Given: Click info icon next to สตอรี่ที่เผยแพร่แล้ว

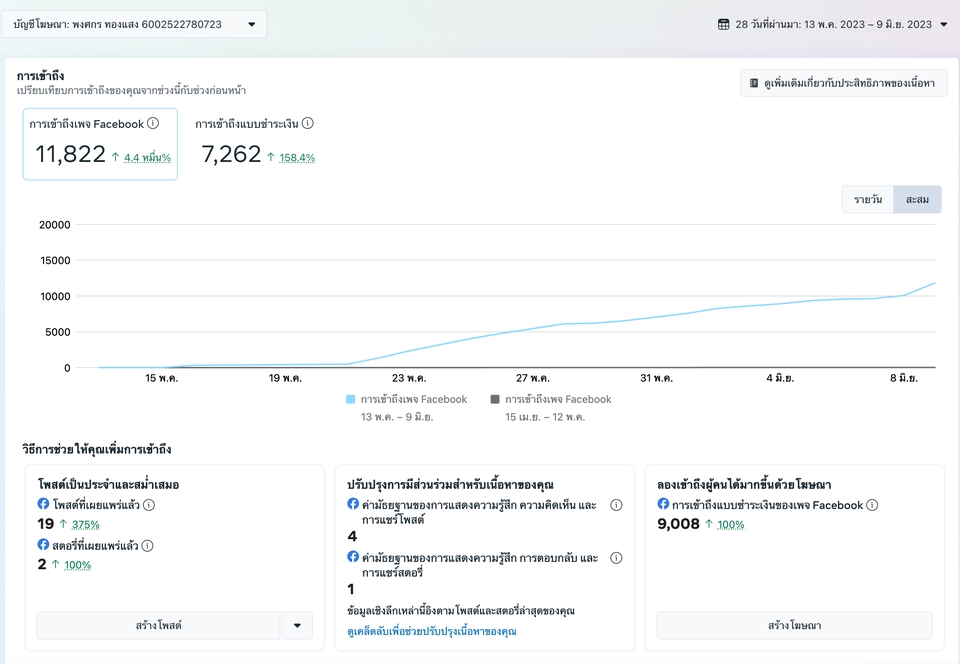Looking at the screenshot, I should 148,545.
